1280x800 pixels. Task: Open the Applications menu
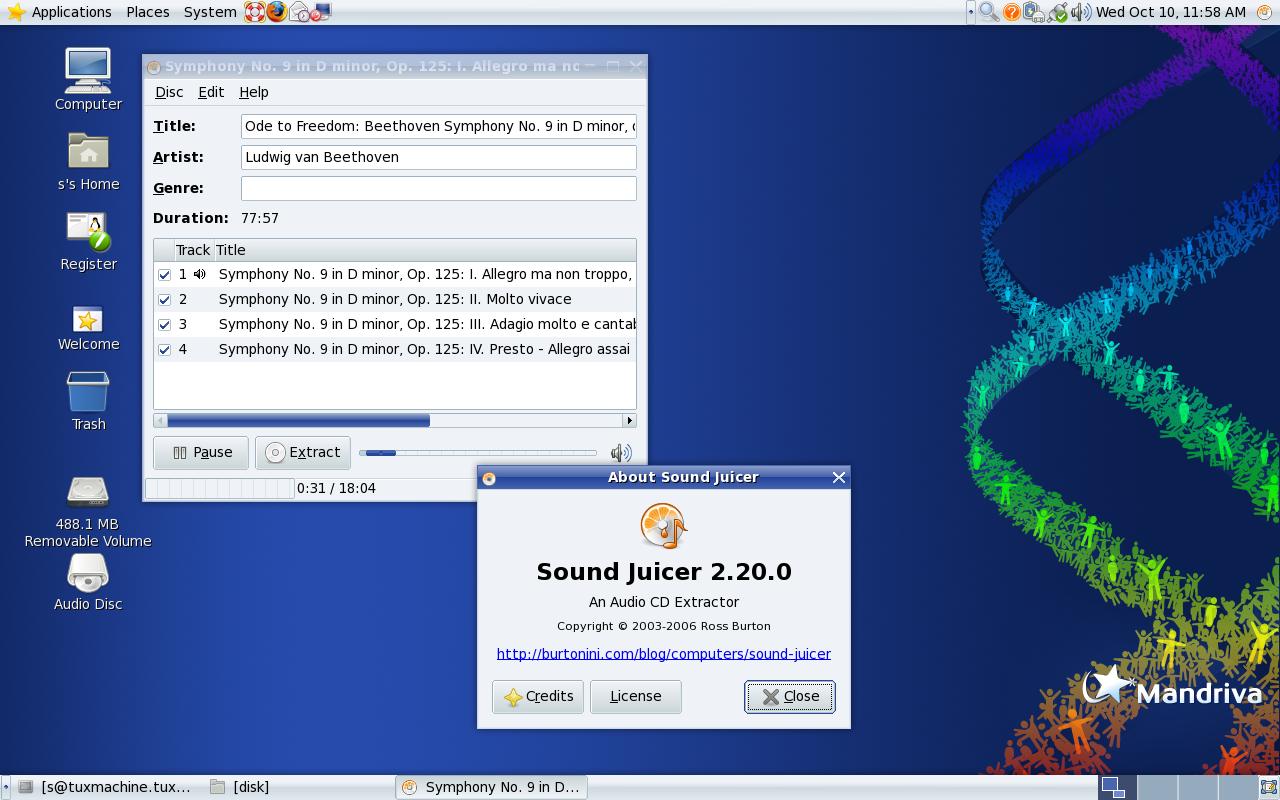point(72,12)
